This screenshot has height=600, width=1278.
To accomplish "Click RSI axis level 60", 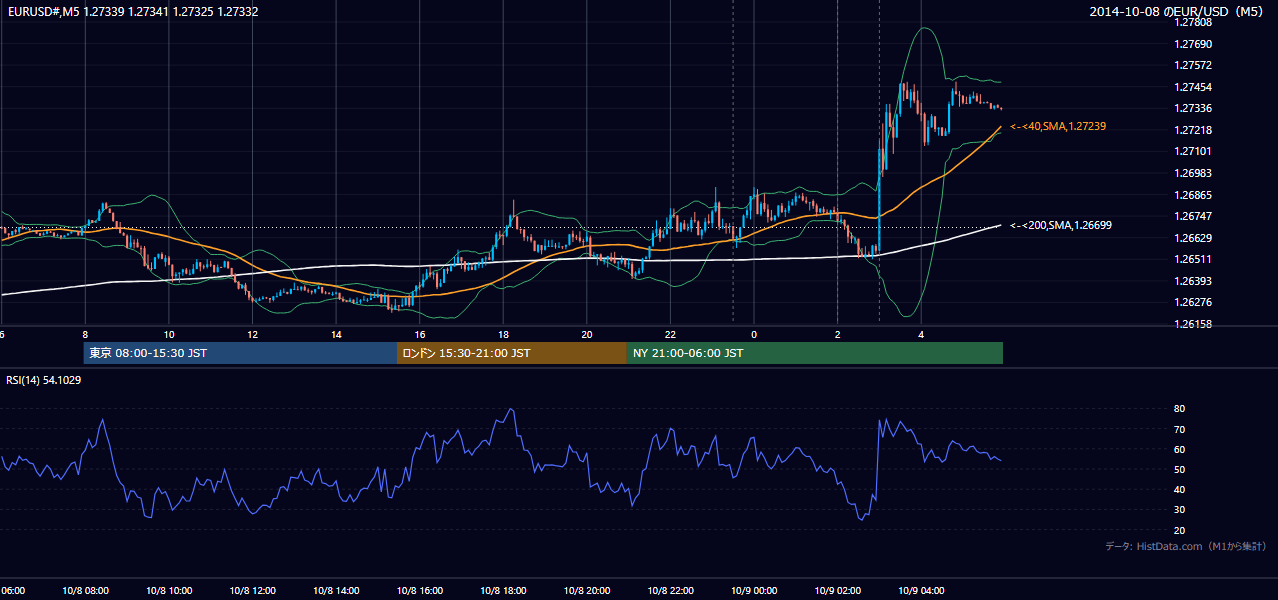I will point(1179,449).
